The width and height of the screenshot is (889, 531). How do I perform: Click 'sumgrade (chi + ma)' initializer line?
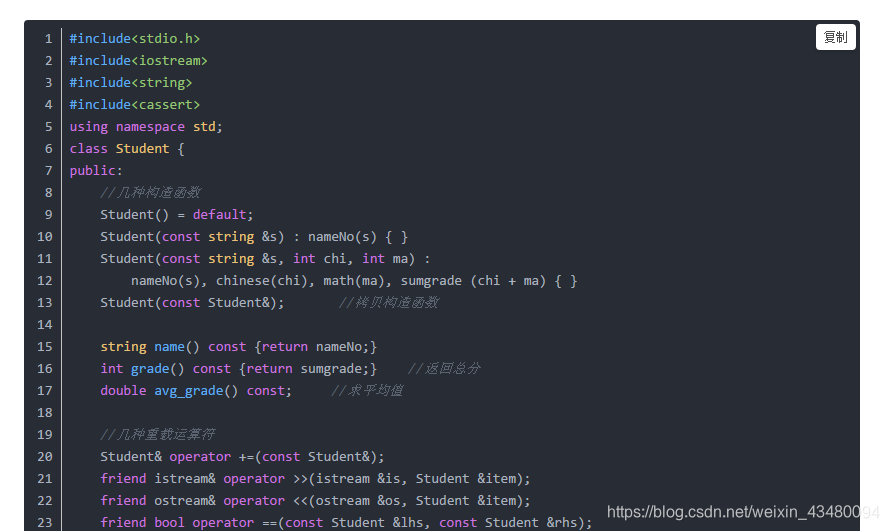(354, 281)
